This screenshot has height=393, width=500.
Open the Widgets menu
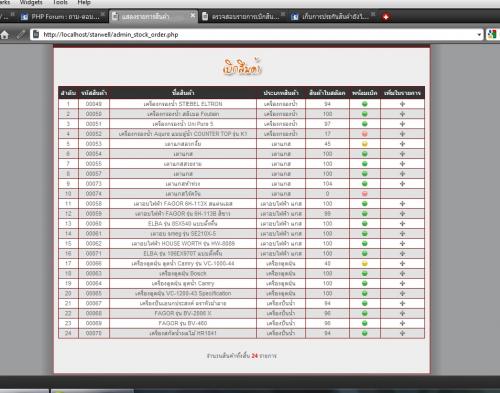click(31, 3)
